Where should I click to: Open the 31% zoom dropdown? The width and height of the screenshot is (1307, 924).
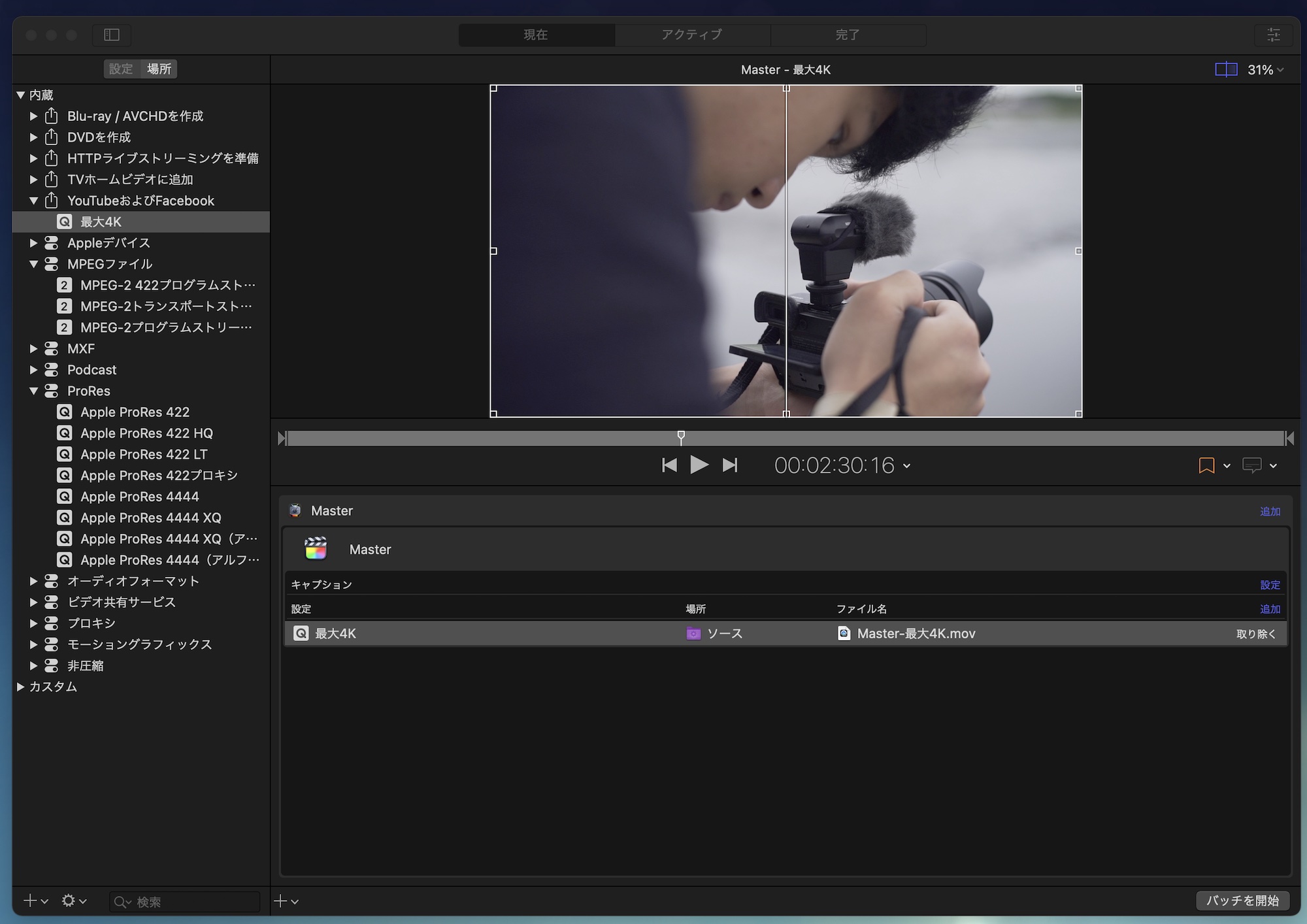tap(1266, 69)
